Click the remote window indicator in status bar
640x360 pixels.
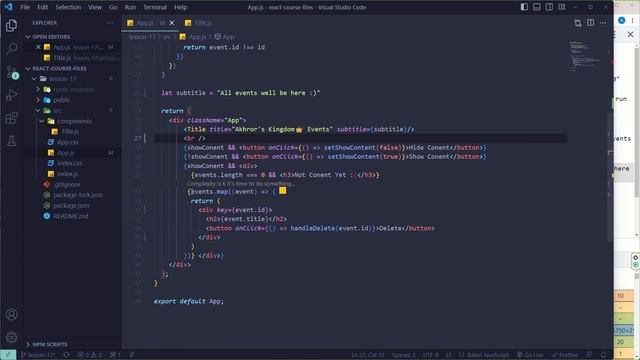(x=8, y=355)
